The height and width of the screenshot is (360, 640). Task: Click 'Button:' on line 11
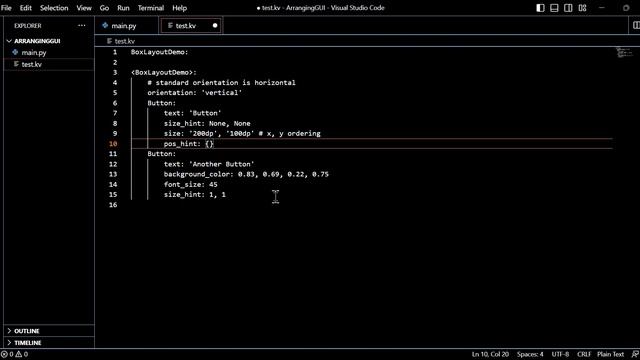[x=162, y=154]
